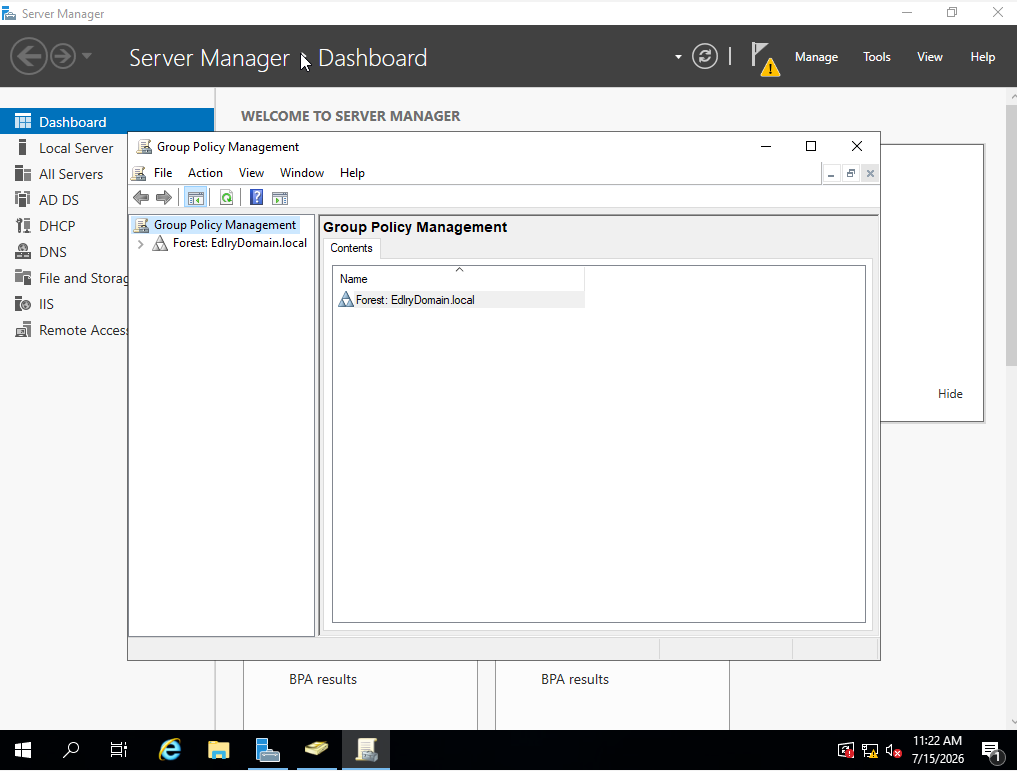Screen dimensions: 1017x771
Task: Open taskbar Search magnifier
Action: [71, 750]
